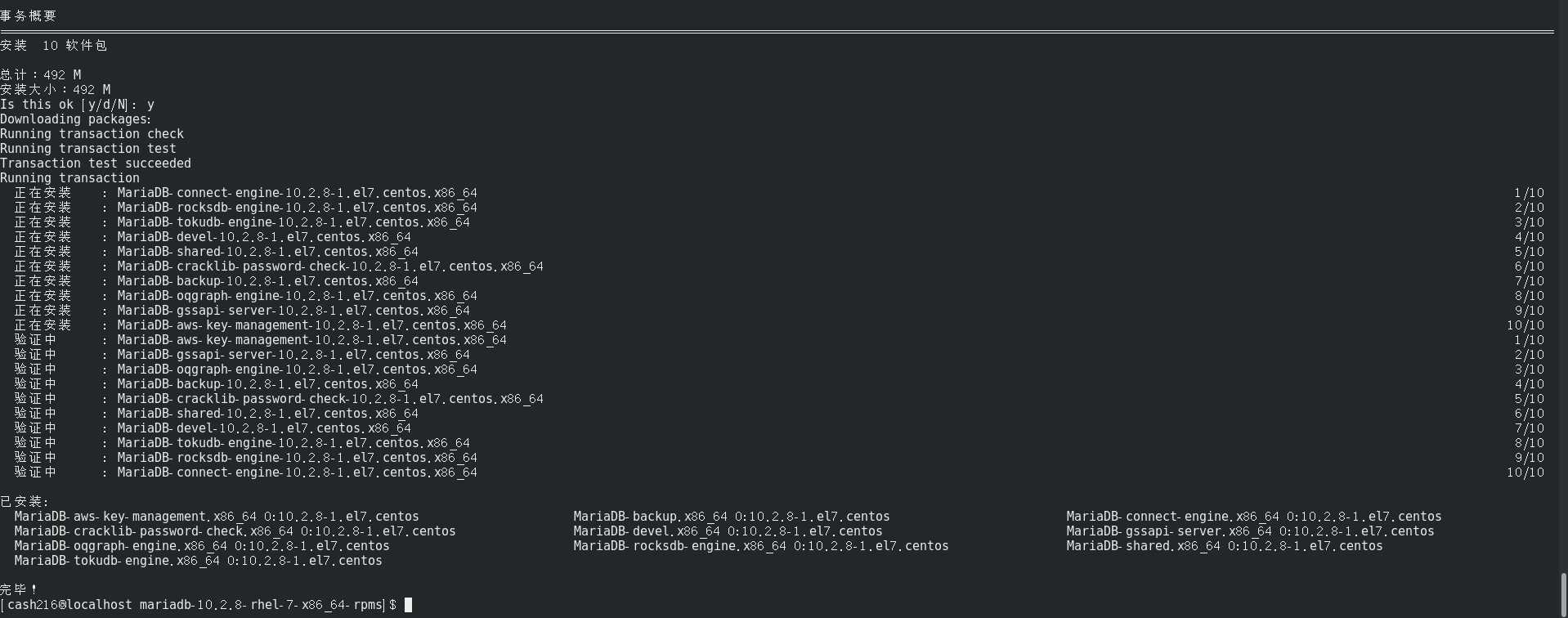Viewport: 1568px width, 618px height.
Task: Click the terminal cursor block at the prompt
Action: (408, 605)
